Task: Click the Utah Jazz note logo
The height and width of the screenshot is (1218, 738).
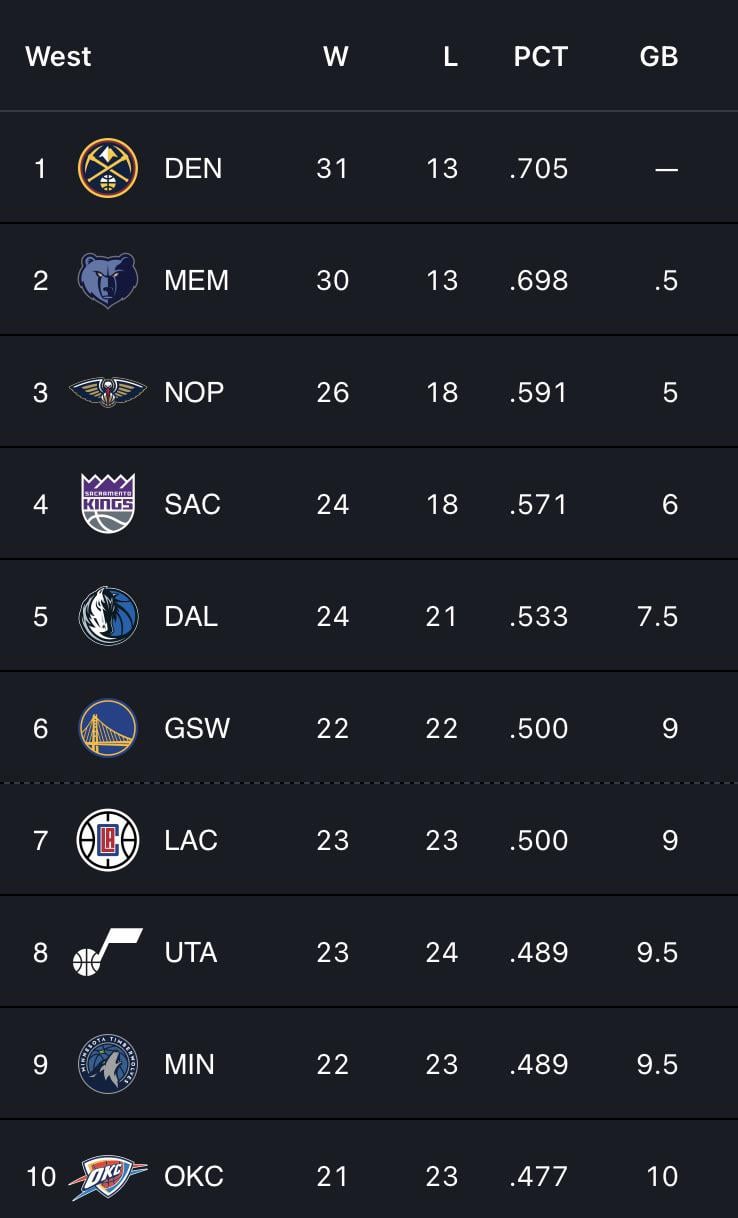Action: click(108, 952)
